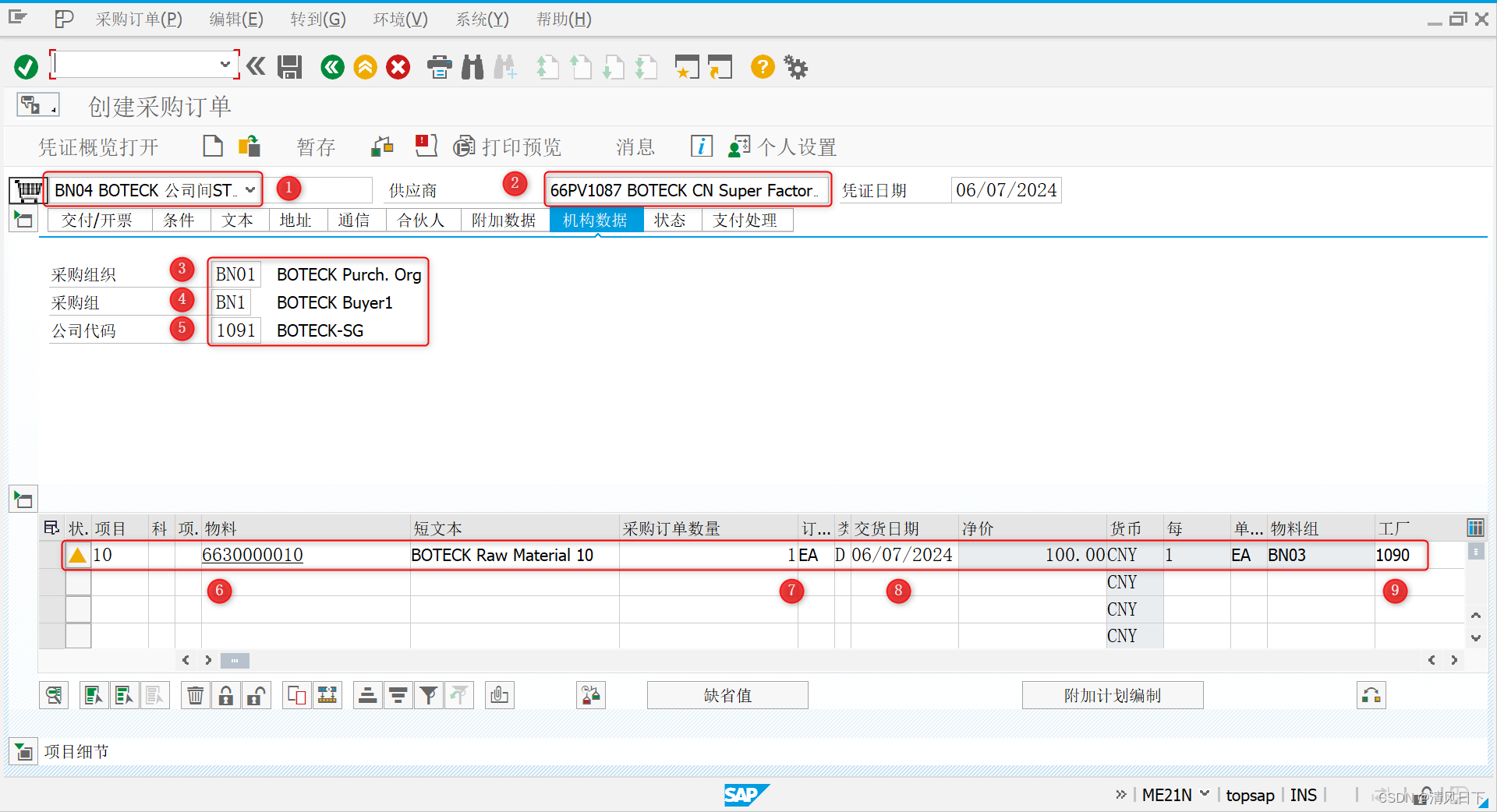1497x812 pixels.
Task: Collapse the header section expander
Action: (23, 221)
